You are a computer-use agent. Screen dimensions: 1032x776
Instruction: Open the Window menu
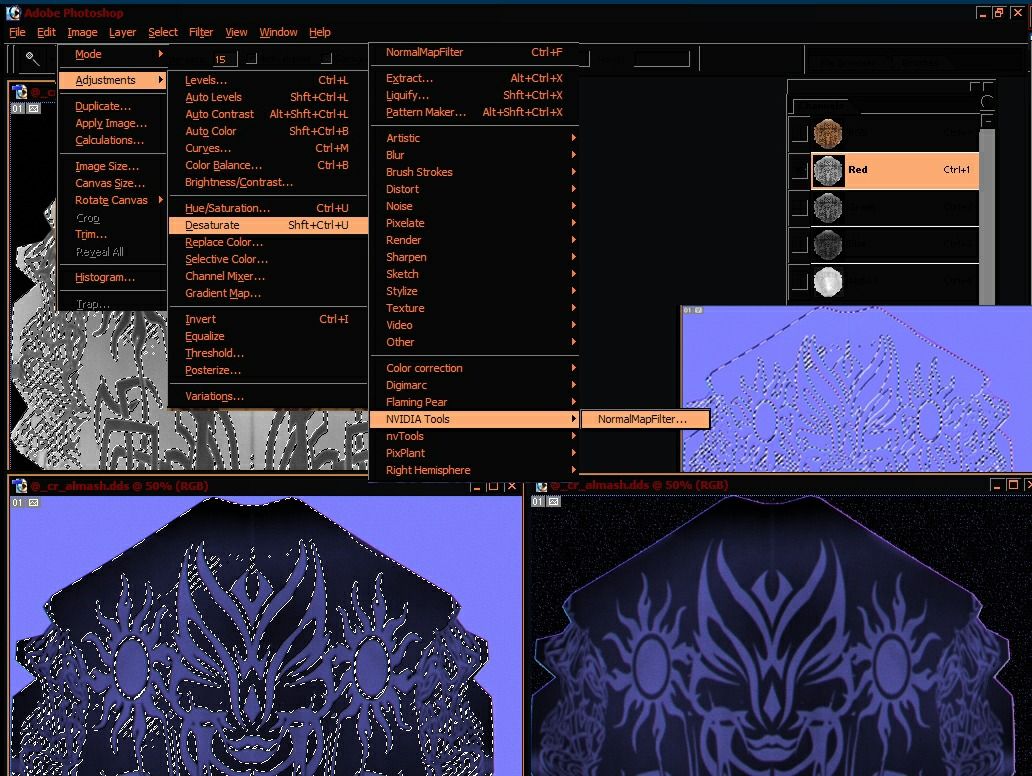tap(278, 32)
